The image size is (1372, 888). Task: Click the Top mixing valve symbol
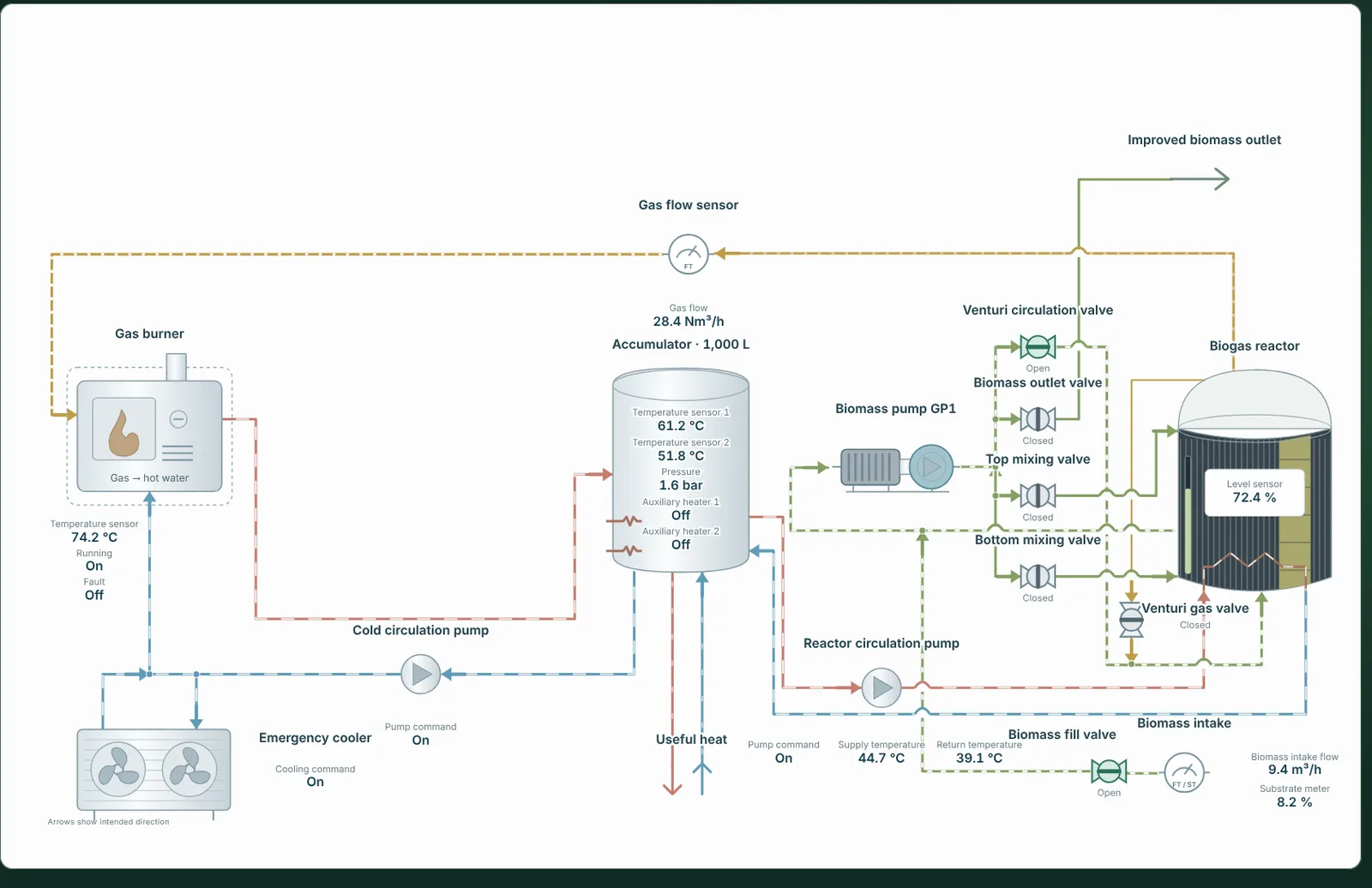point(1038,495)
